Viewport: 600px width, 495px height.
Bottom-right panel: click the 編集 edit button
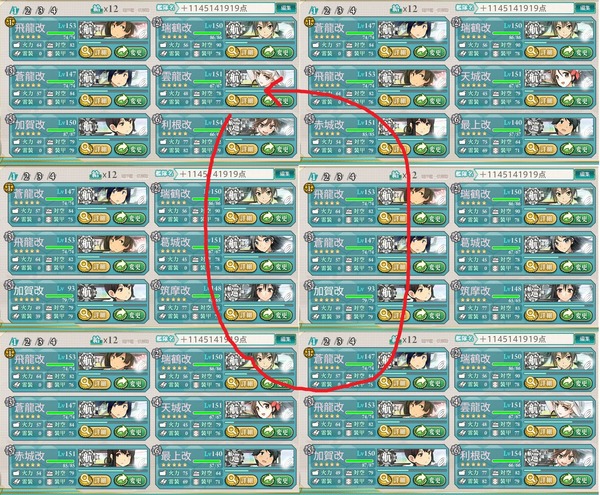pyautogui.click(x=585, y=339)
